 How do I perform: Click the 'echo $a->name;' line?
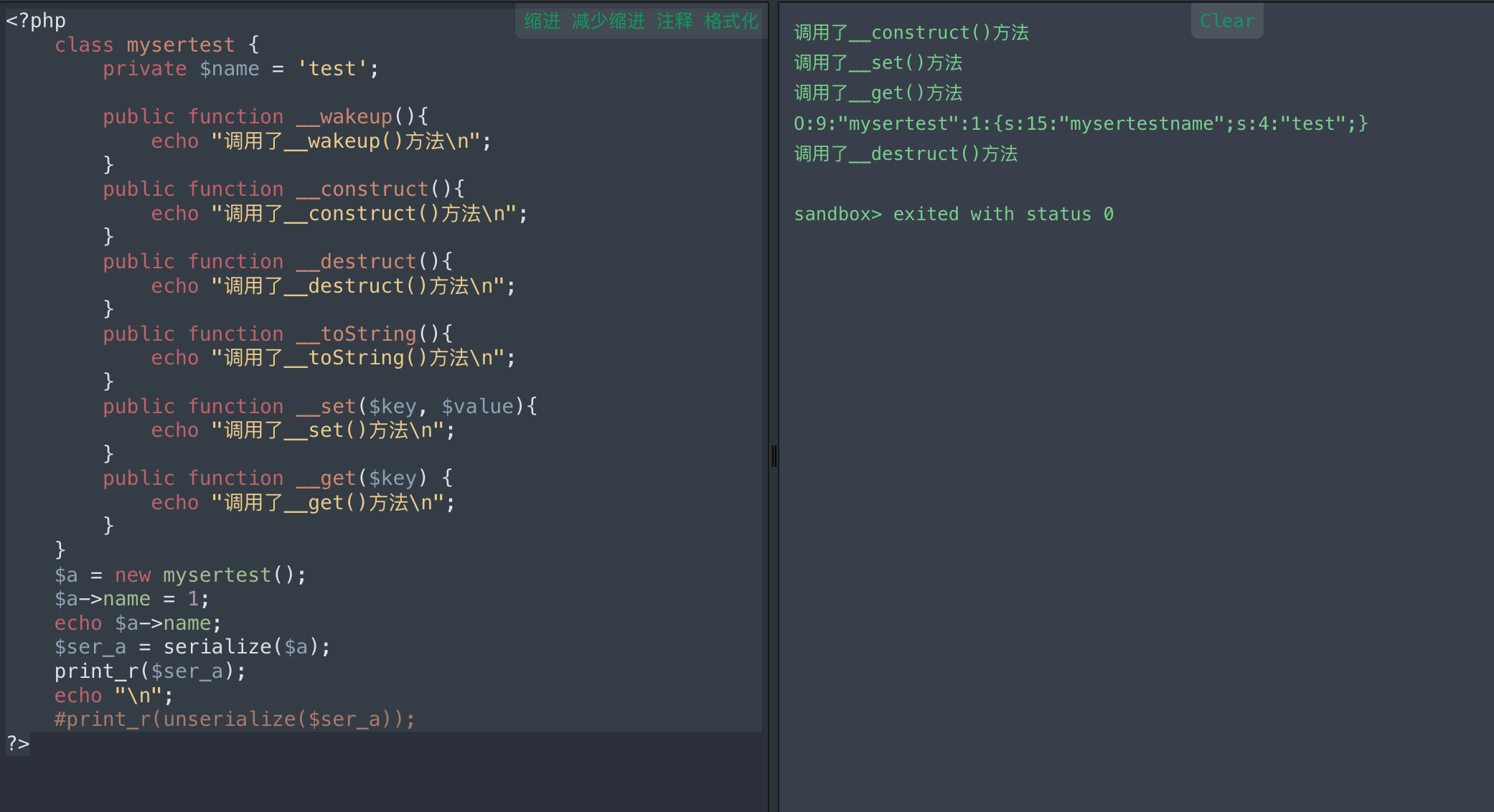pyautogui.click(x=138, y=623)
